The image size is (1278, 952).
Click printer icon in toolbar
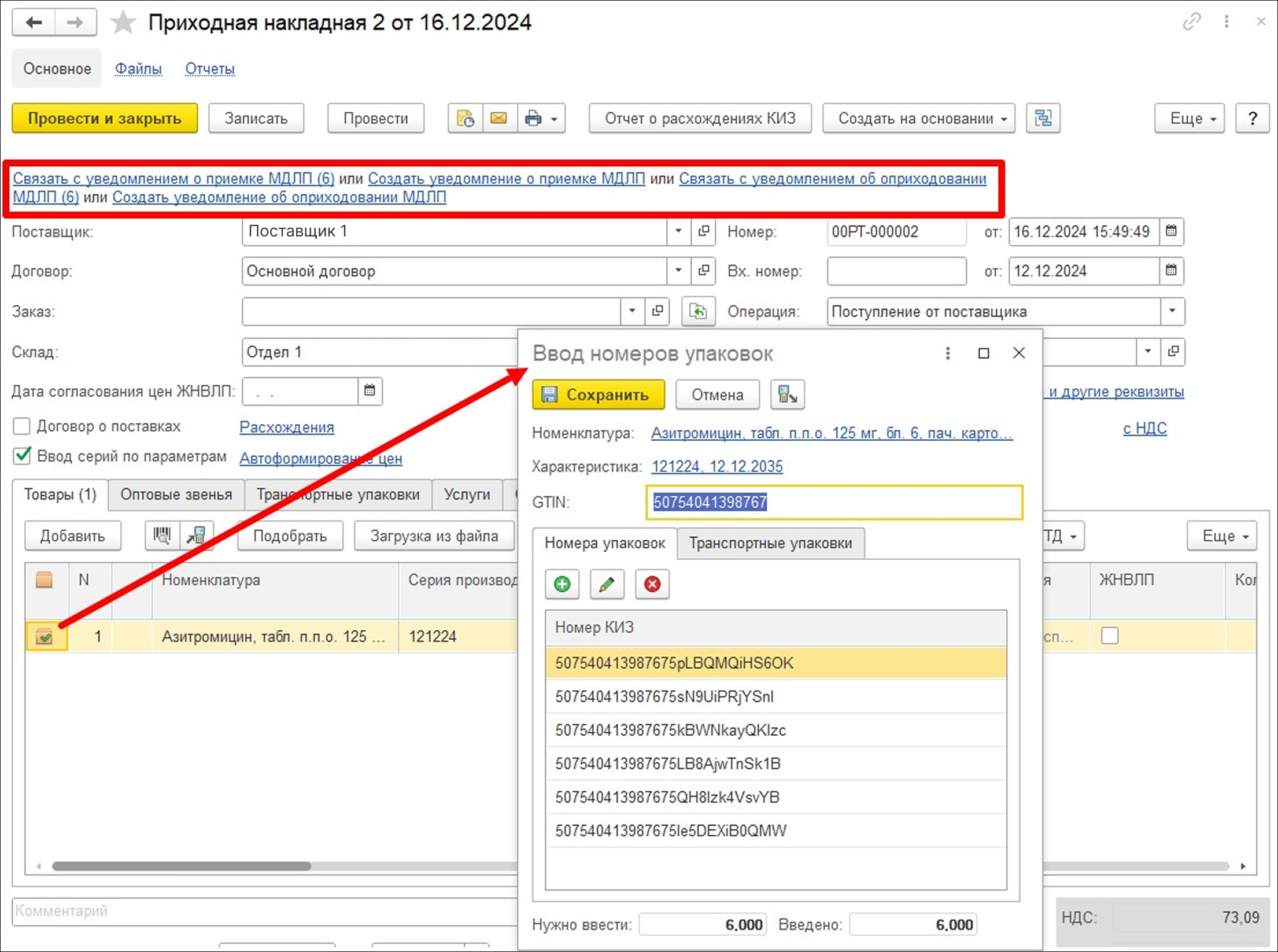[x=533, y=119]
